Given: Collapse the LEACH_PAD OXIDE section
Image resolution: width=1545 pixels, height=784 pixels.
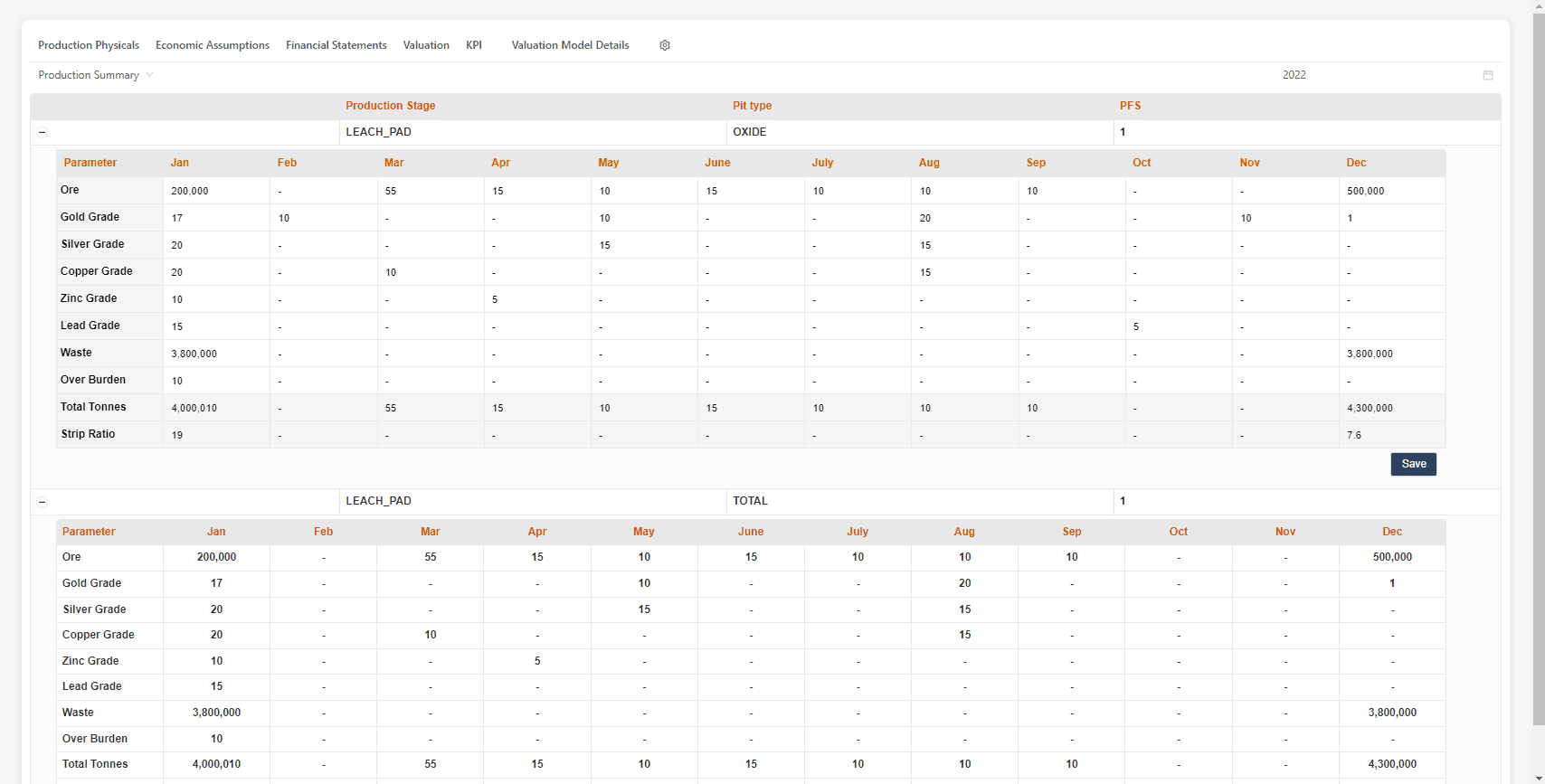Looking at the screenshot, I should (42, 132).
